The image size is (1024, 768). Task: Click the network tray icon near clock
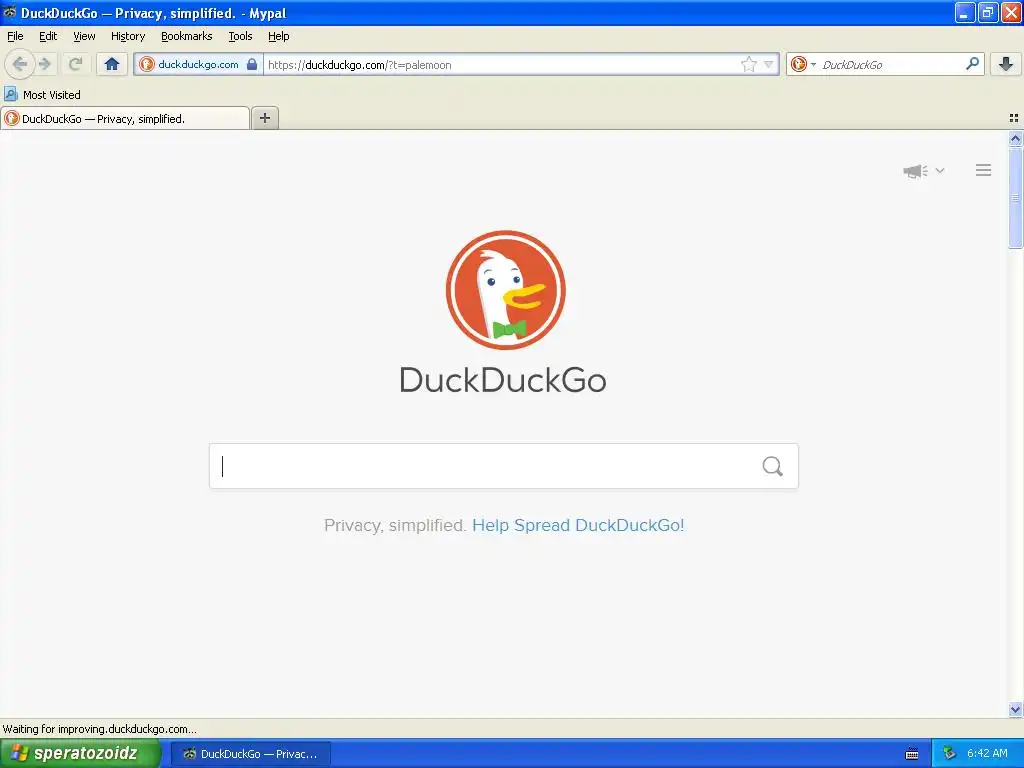[949, 754]
